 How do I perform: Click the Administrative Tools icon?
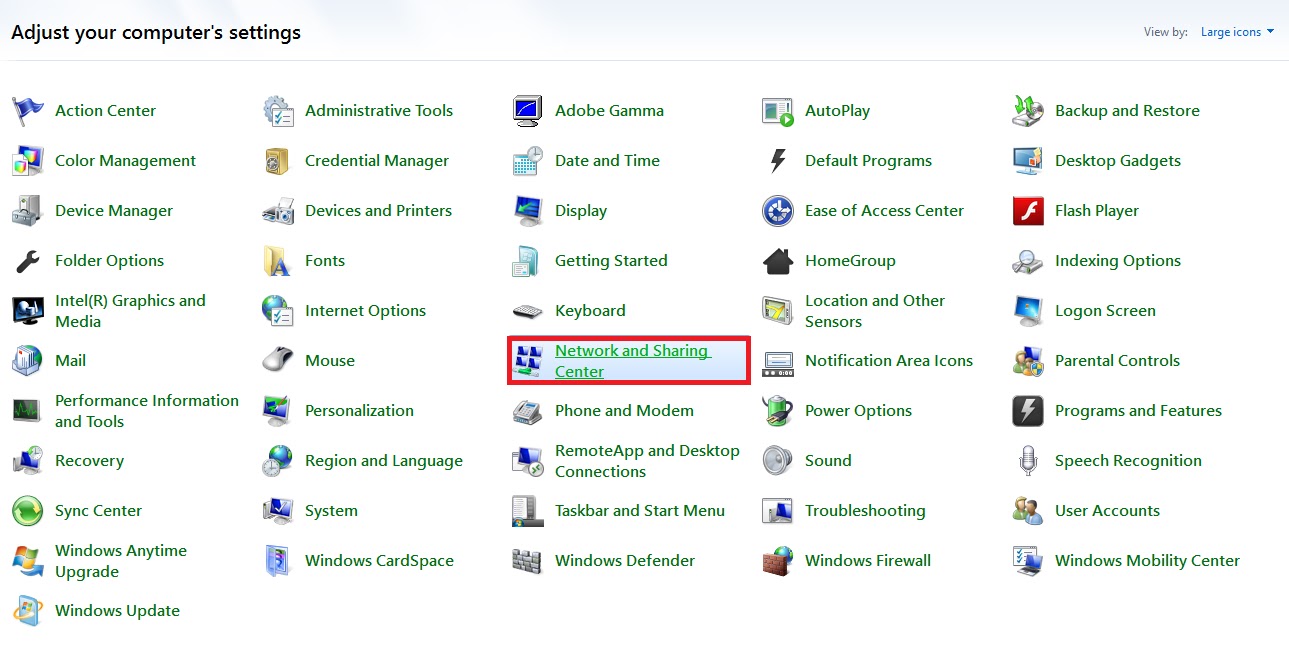pos(278,111)
